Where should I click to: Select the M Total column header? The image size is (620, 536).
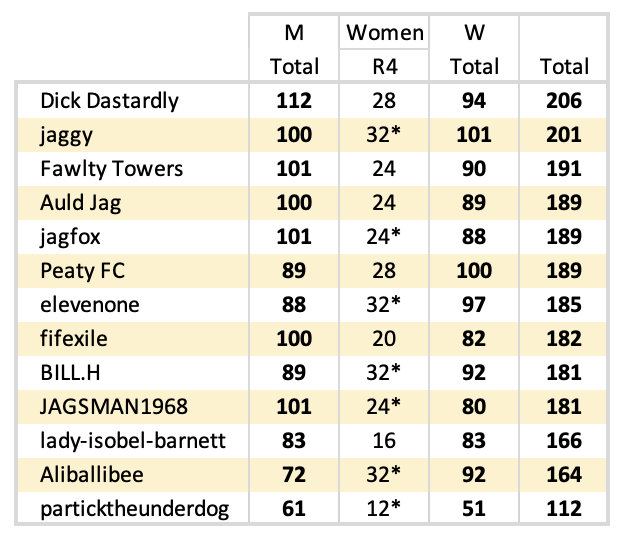point(295,49)
